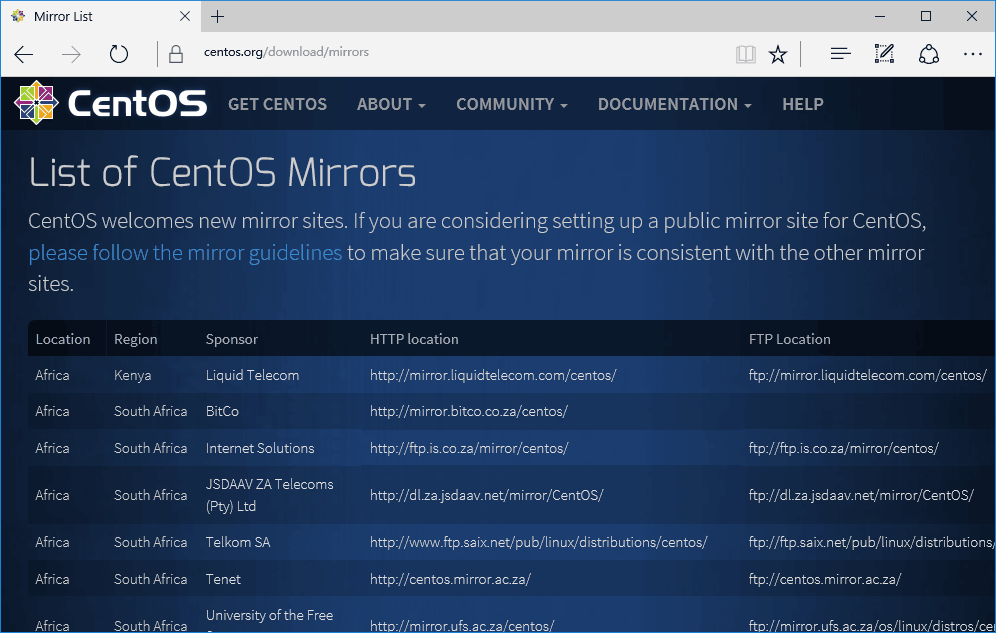996x633 pixels.
Task: Click the CentOS logo
Action: [110, 103]
